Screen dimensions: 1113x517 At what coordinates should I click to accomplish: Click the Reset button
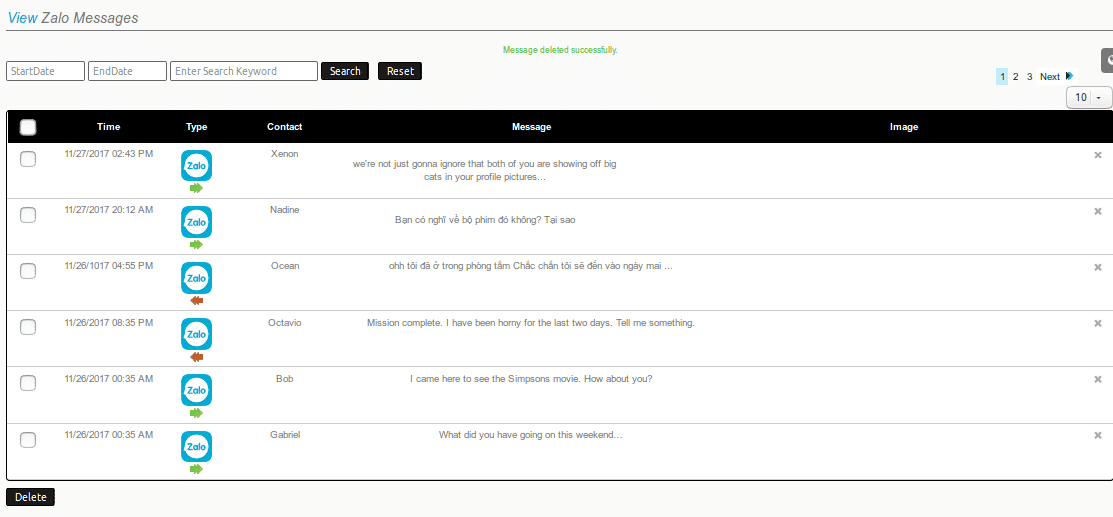(400, 71)
